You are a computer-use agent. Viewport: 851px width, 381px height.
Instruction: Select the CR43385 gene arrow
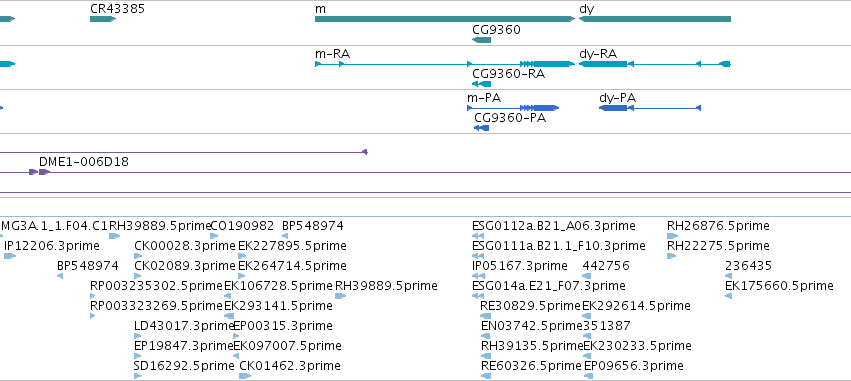click(x=103, y=19)
